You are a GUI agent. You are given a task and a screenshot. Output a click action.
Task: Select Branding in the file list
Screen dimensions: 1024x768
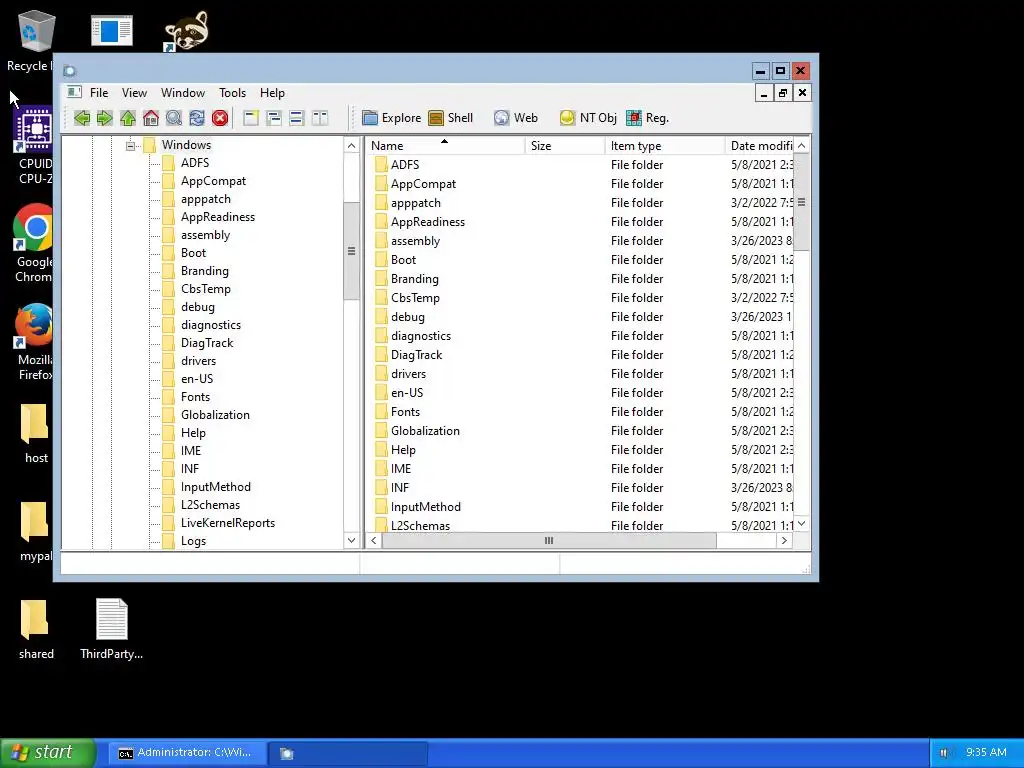coord(415,279)
